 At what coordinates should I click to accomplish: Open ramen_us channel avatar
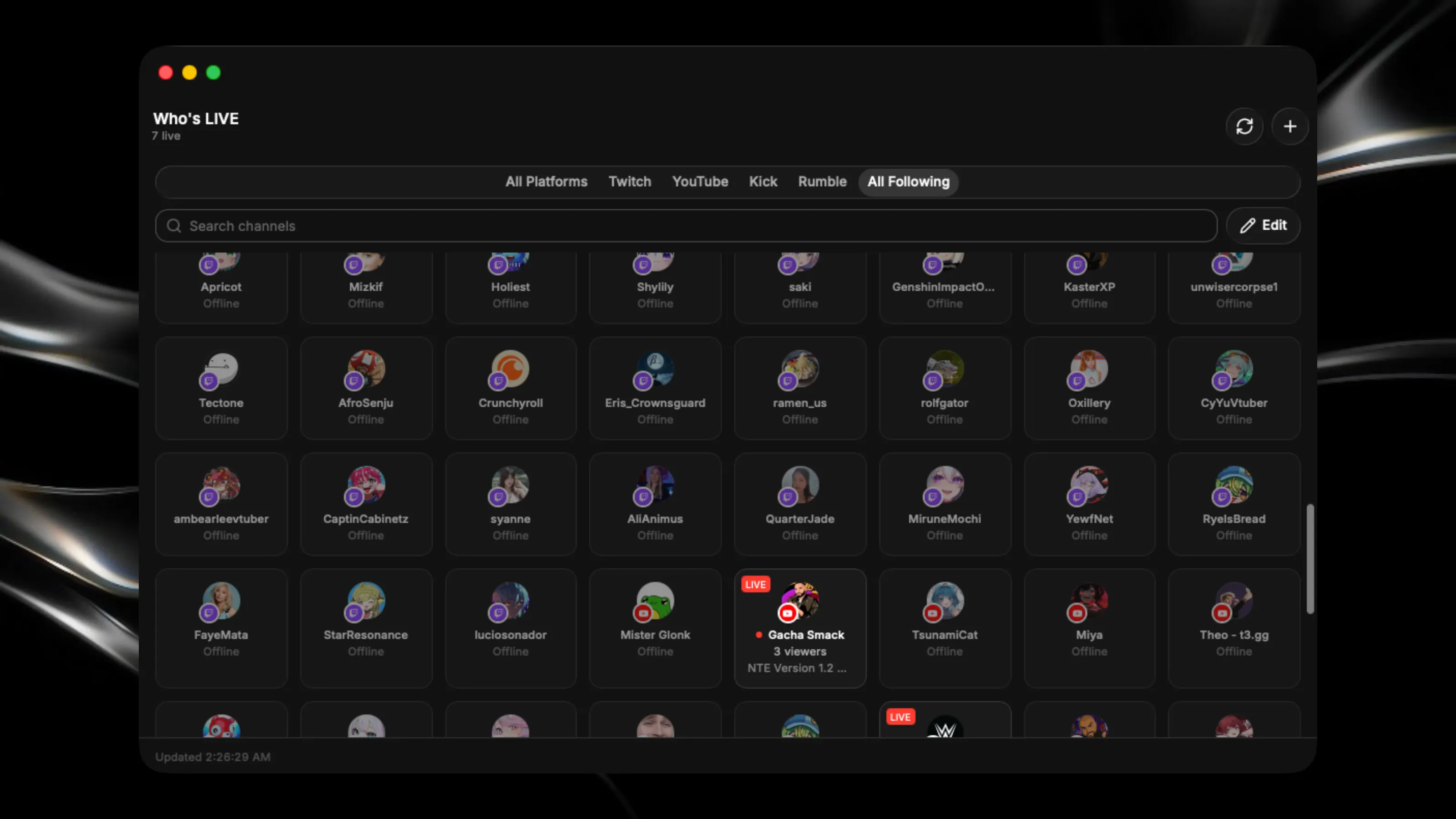(x=800, y=369)
